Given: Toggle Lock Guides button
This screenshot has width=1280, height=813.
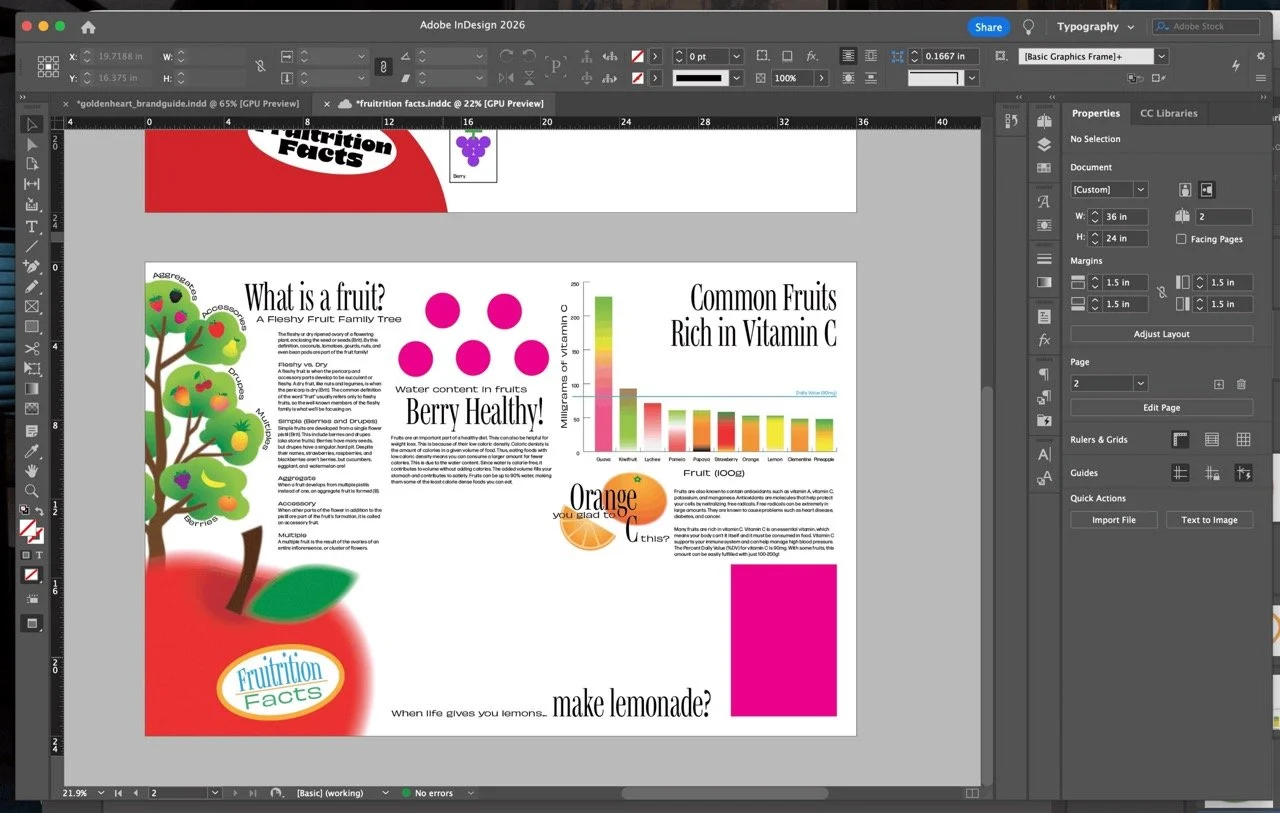Looking at the screenshot, I should (x=1211, y=473).
